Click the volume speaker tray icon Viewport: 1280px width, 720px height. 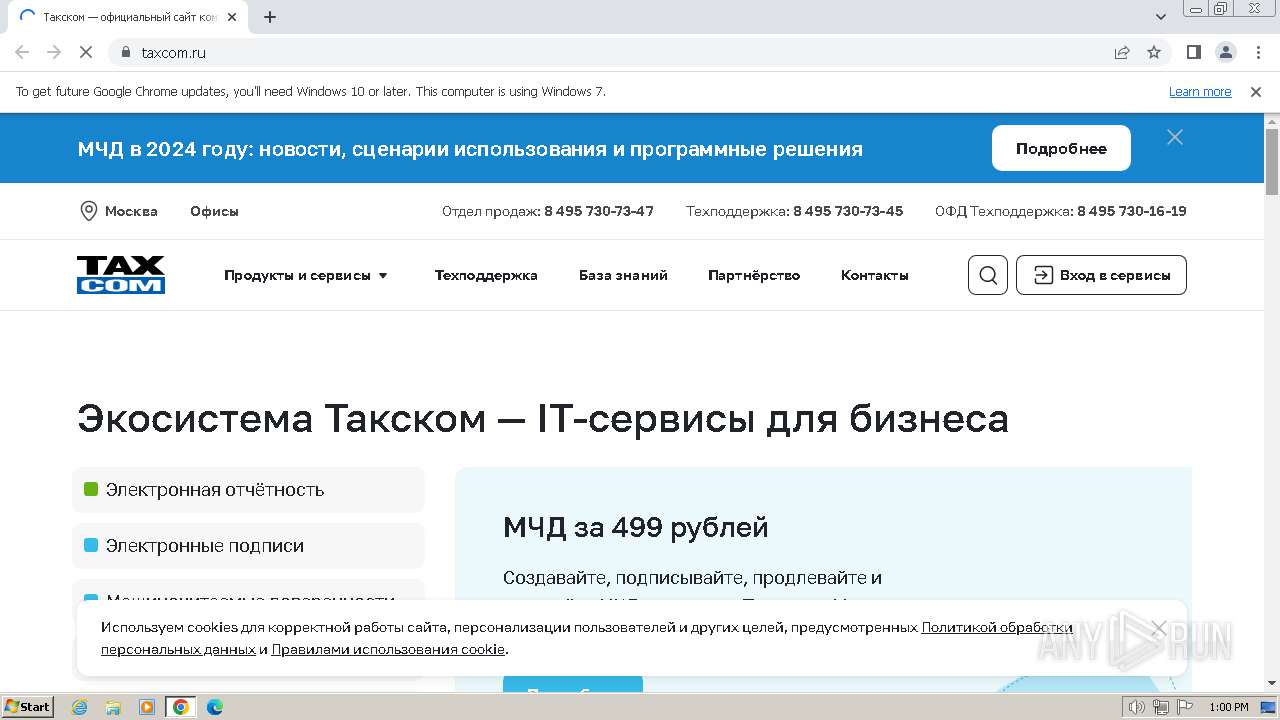coord(1136,707)
